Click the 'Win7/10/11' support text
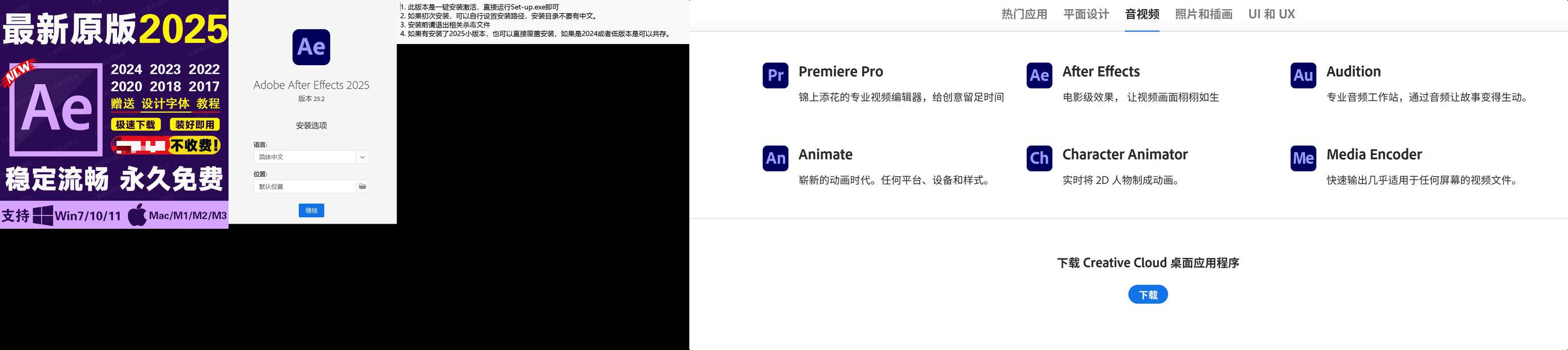1568x350 pixels. click(88, 216)
